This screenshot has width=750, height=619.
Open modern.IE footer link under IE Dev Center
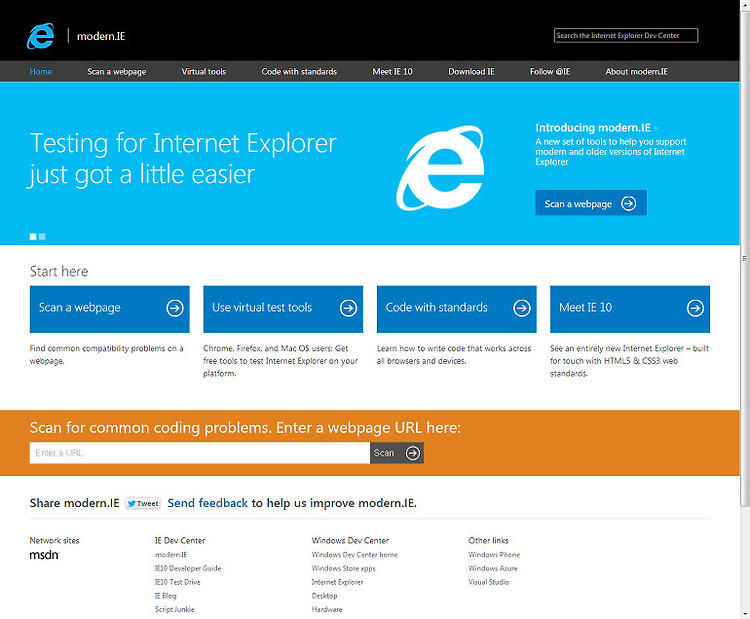coord(171,554)
